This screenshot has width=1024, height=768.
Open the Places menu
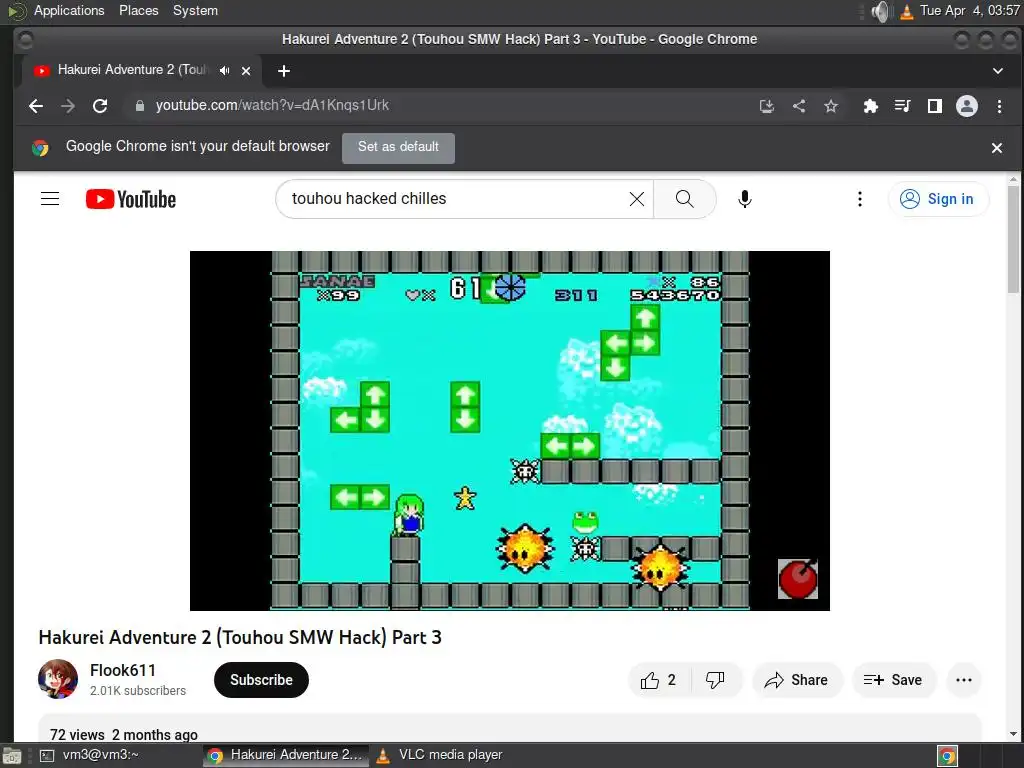[x=138, y=10]
